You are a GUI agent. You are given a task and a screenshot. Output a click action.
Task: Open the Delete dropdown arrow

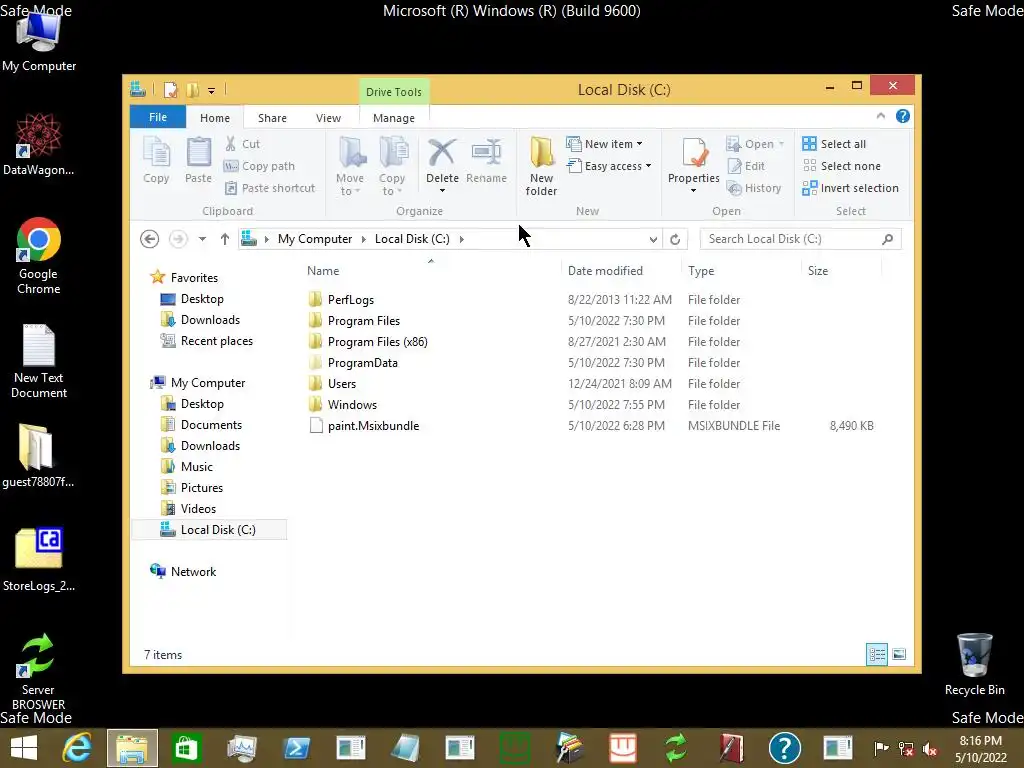point(442,191)
